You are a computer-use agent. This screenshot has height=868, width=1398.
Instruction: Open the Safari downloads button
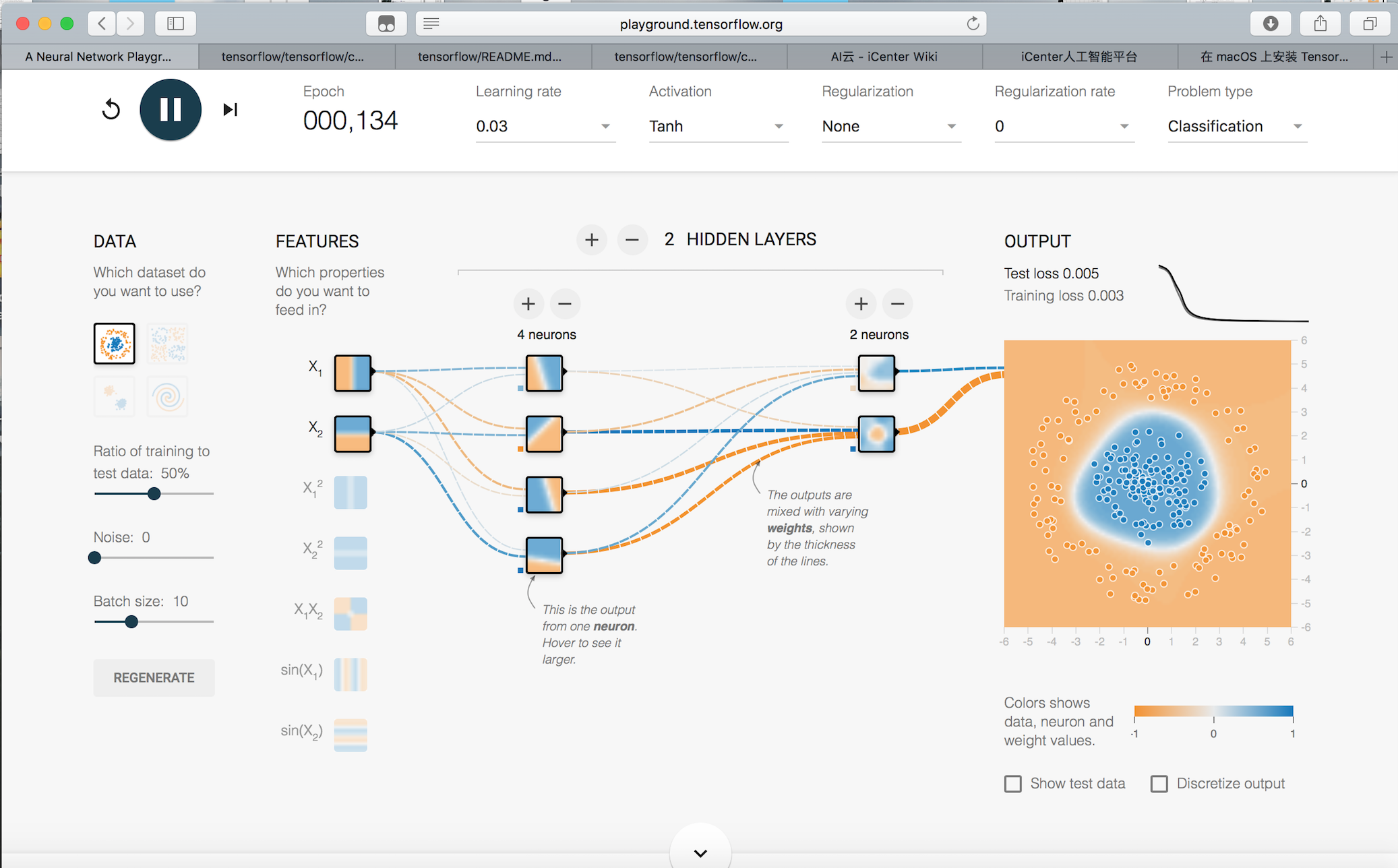tap(1271, 24)
